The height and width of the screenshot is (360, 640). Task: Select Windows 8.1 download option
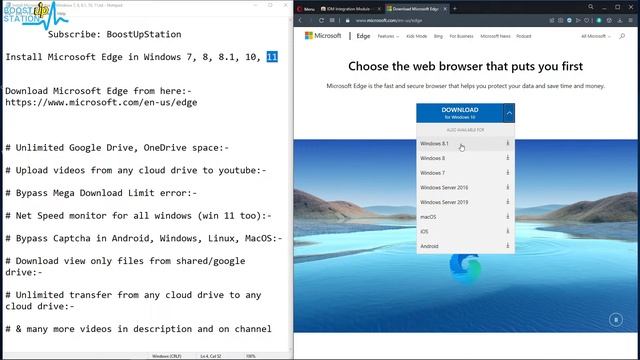click(465, 143)
